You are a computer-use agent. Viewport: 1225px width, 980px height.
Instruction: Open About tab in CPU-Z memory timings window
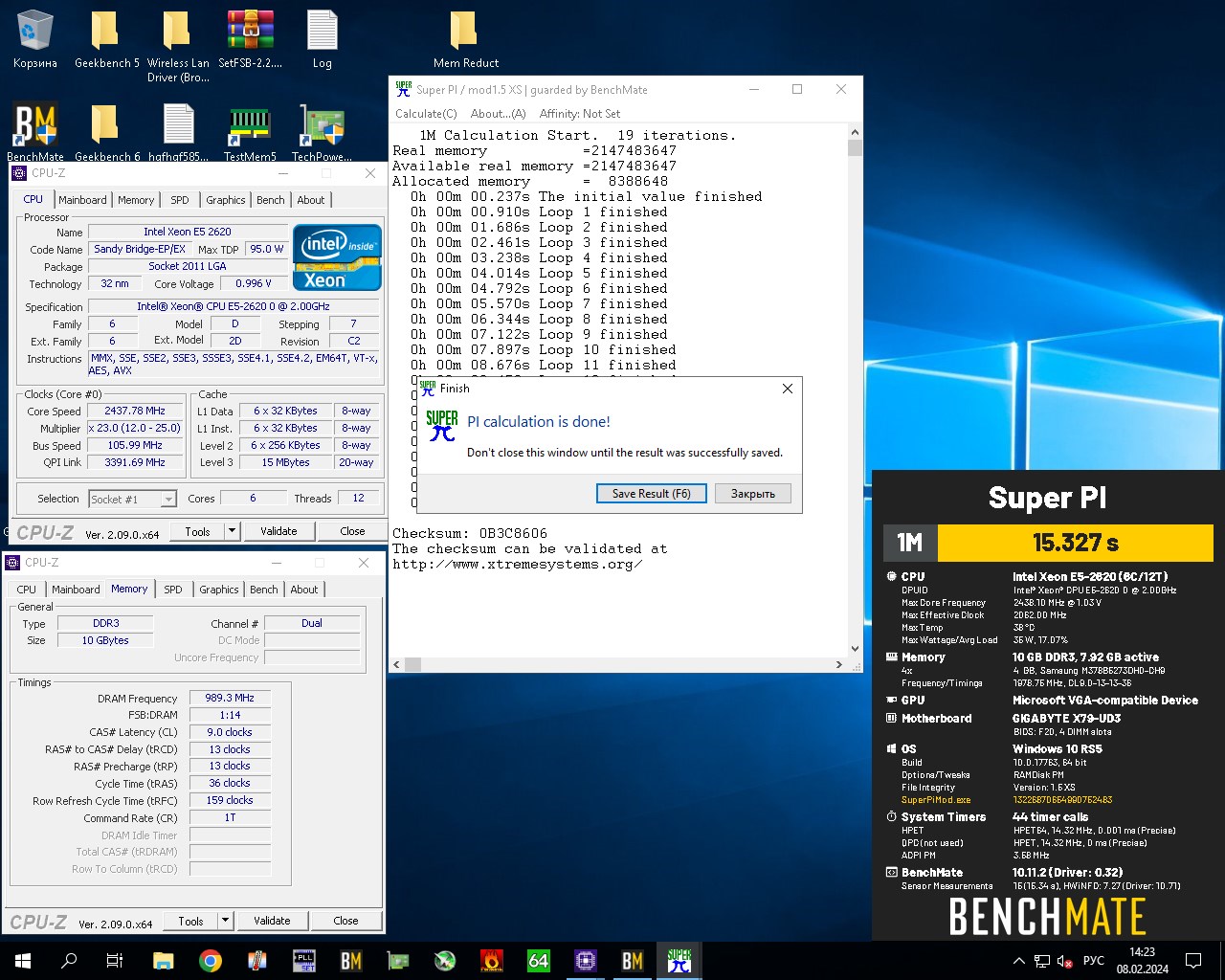tap(304, 590)
